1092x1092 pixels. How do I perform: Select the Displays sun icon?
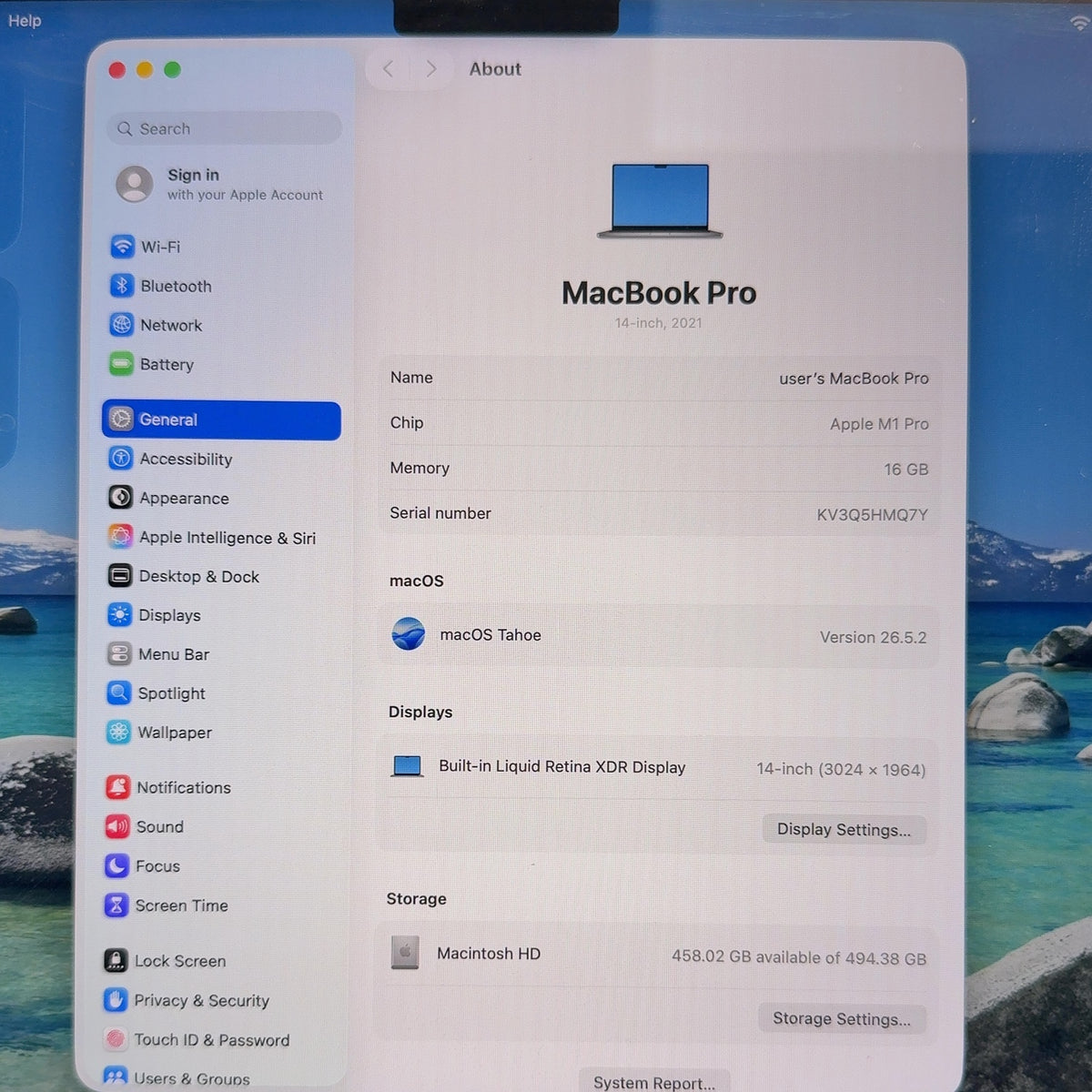(119, 615)
